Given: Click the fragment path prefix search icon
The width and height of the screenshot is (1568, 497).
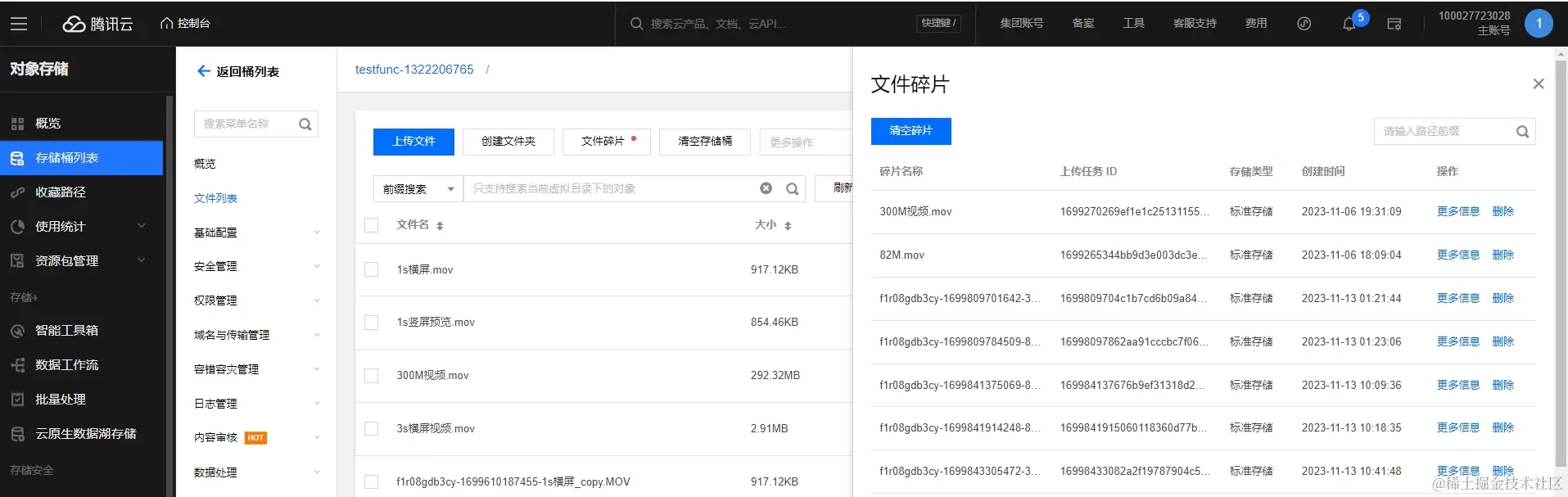Looking at the screenshot, I should tap(1522, 132).
